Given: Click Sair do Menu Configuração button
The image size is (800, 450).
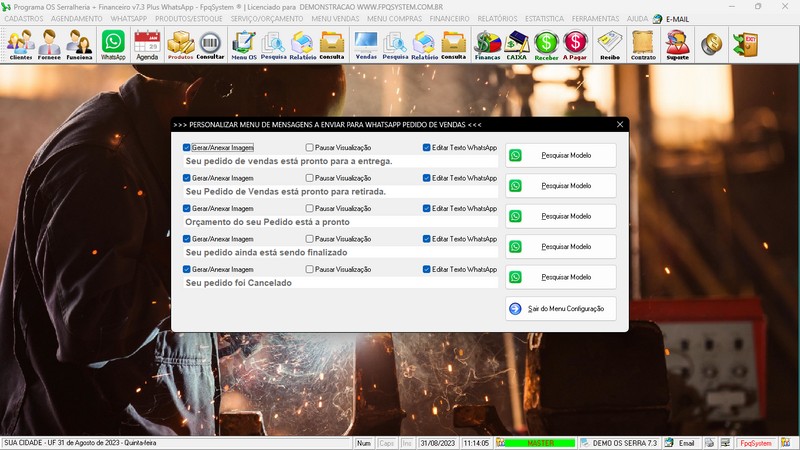Looking at the screenshot, I should pos(561,309).
